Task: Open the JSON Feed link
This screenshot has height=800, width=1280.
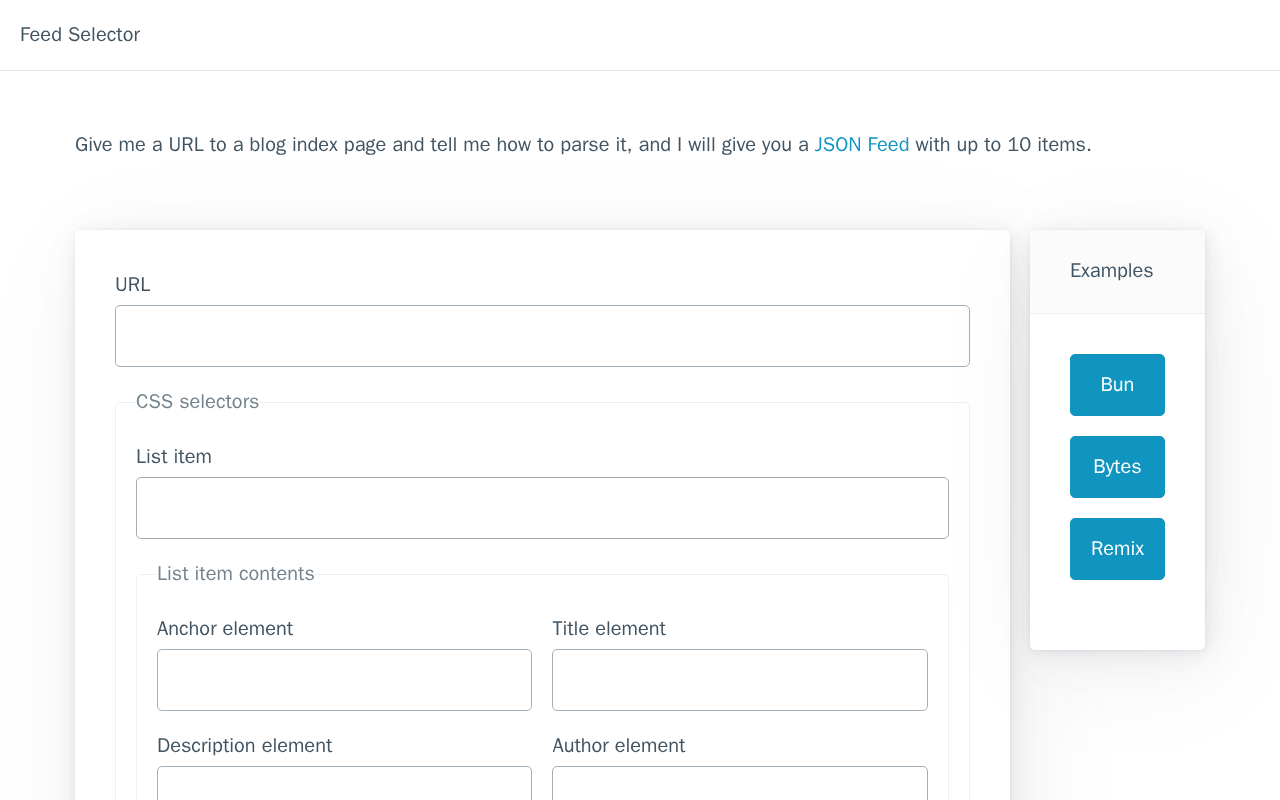Action: pyautogui.click(x=861, y=145)
